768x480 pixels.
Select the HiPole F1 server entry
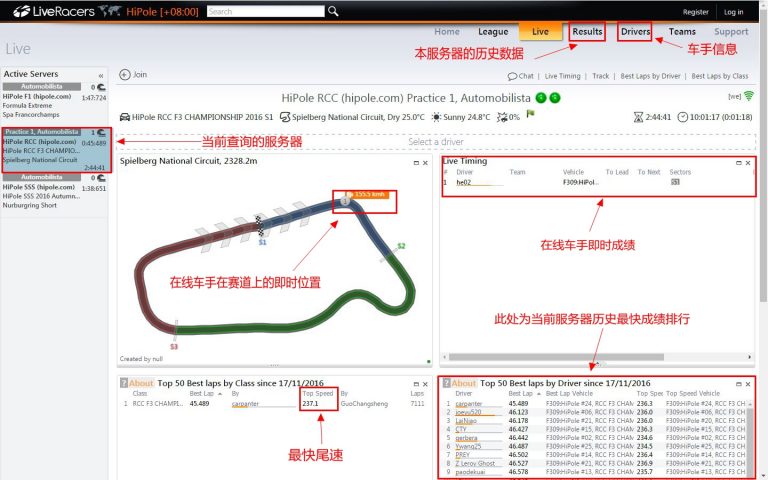click(x=54, y=101)
